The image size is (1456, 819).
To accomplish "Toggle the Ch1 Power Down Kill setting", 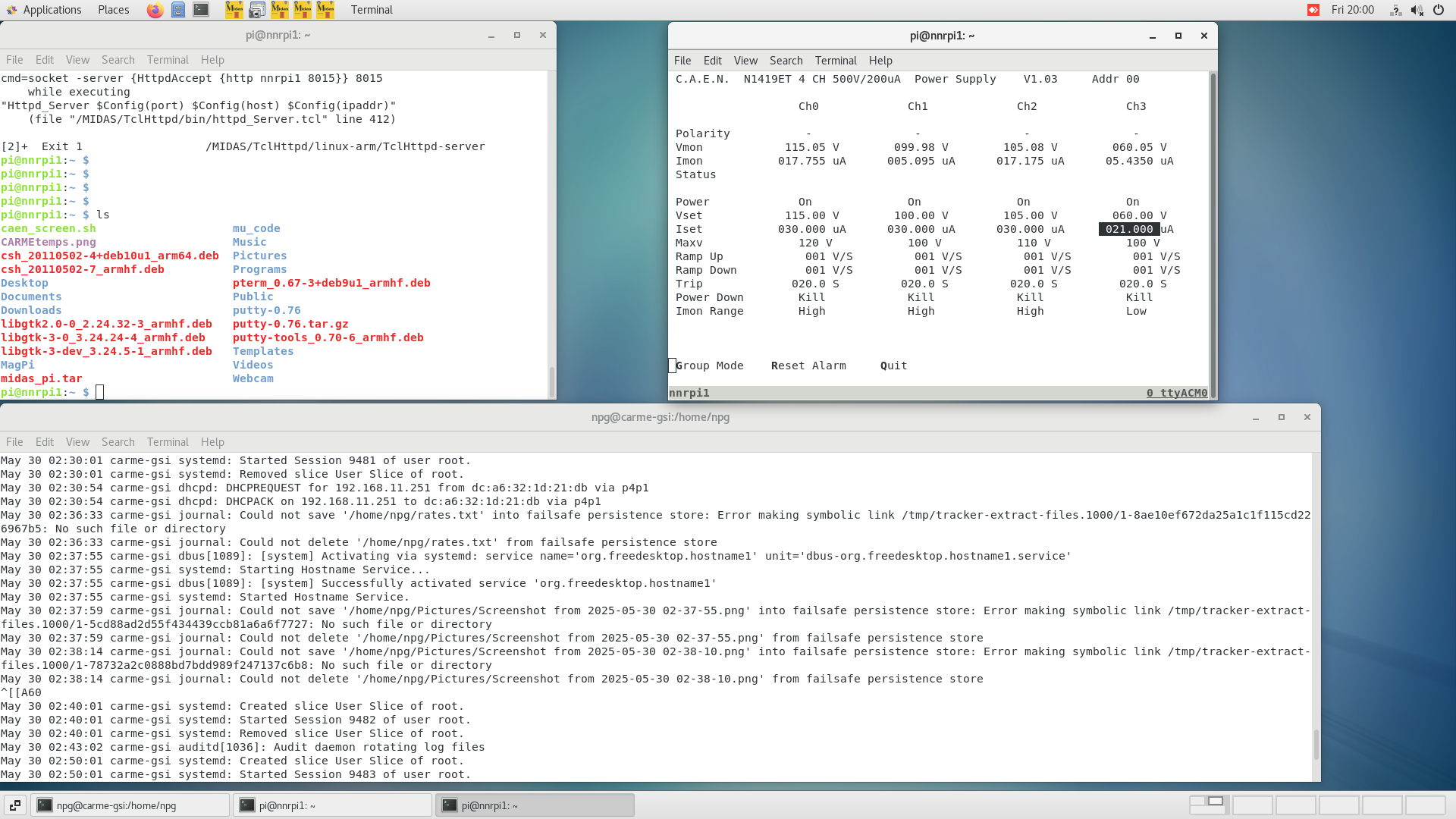I will coord(921,297).
